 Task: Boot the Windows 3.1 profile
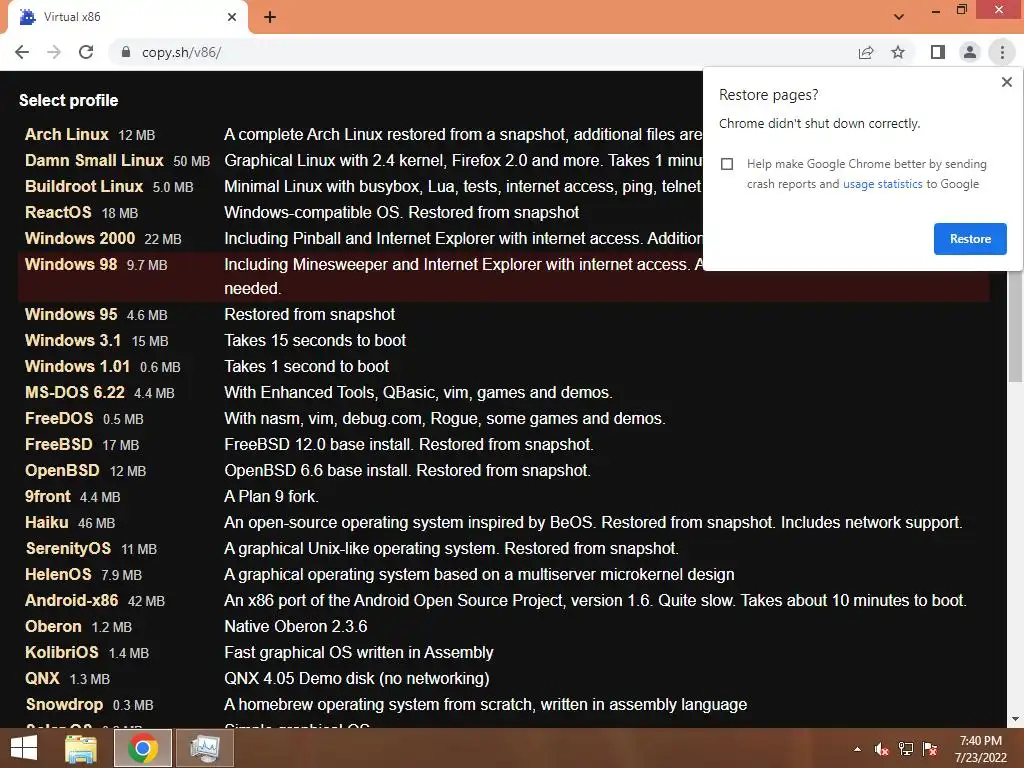[x=72, y=340]
